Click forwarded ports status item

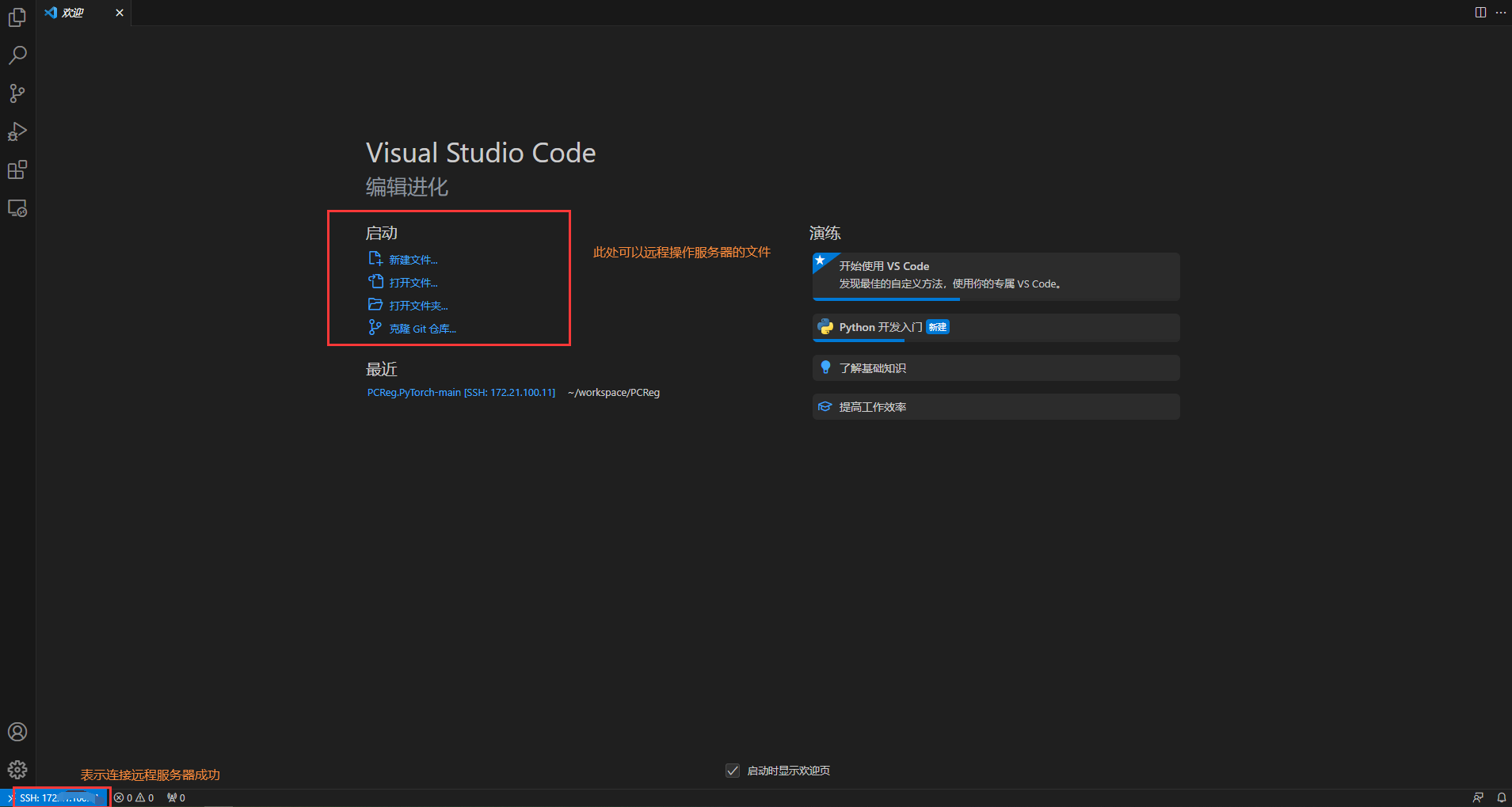click(176, 797)
